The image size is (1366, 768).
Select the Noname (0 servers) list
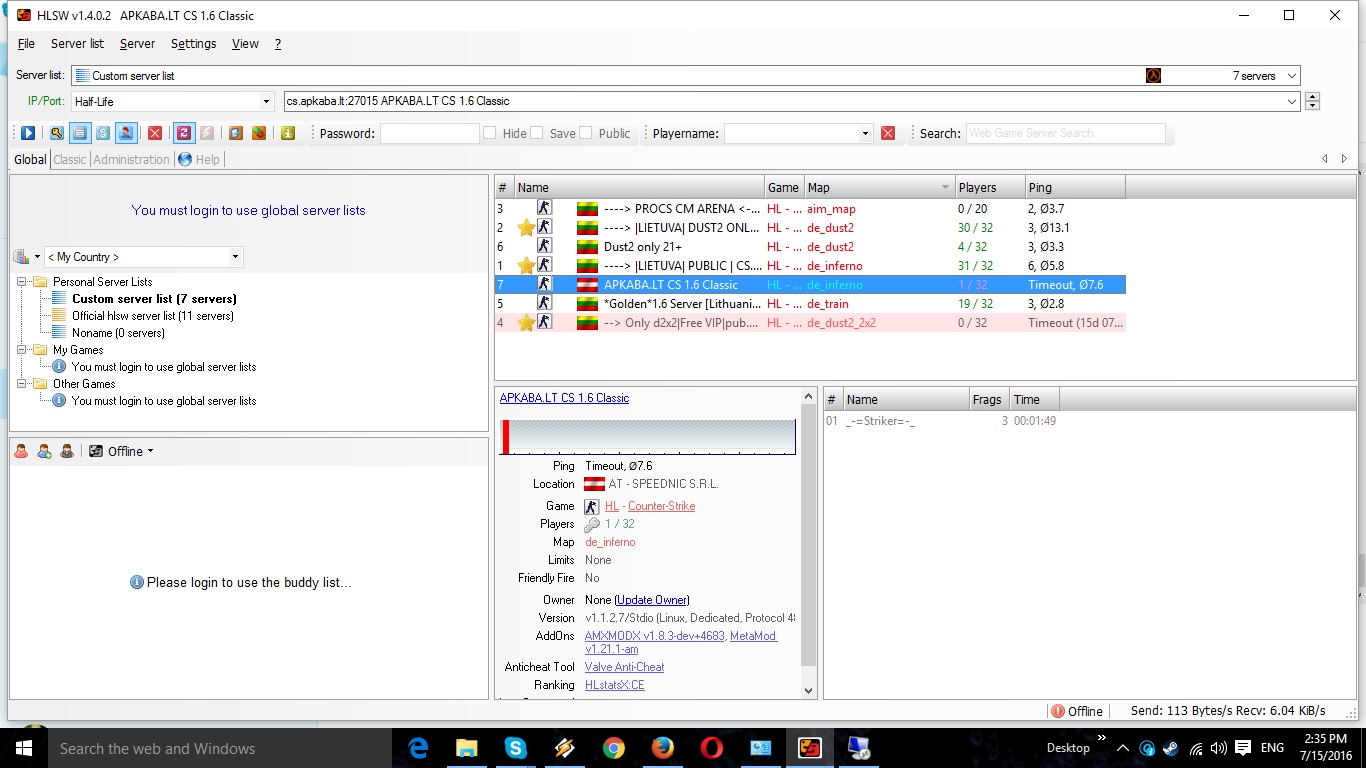click(118, 333)
